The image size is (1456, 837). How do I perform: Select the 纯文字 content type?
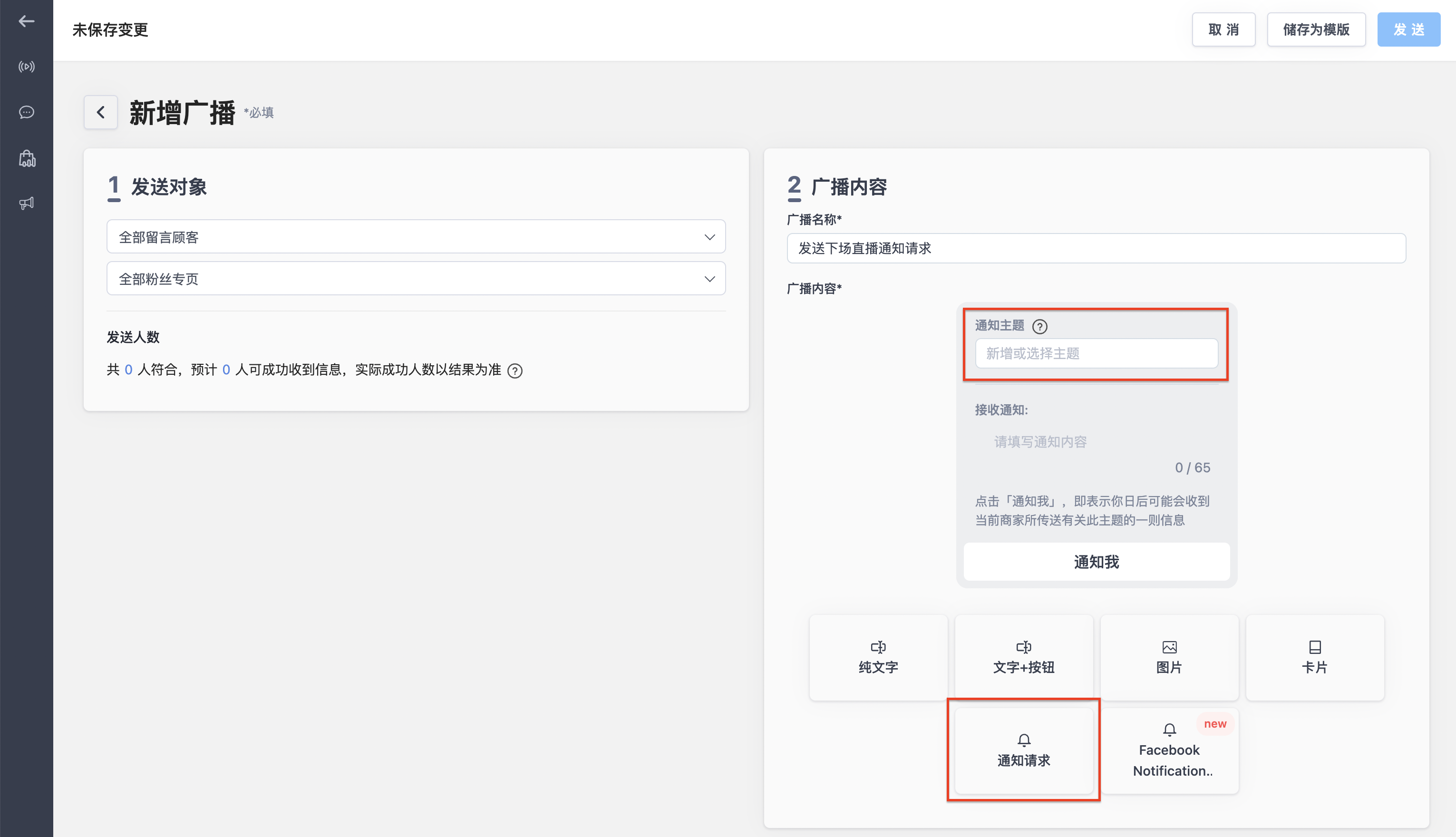click(878, 658)
